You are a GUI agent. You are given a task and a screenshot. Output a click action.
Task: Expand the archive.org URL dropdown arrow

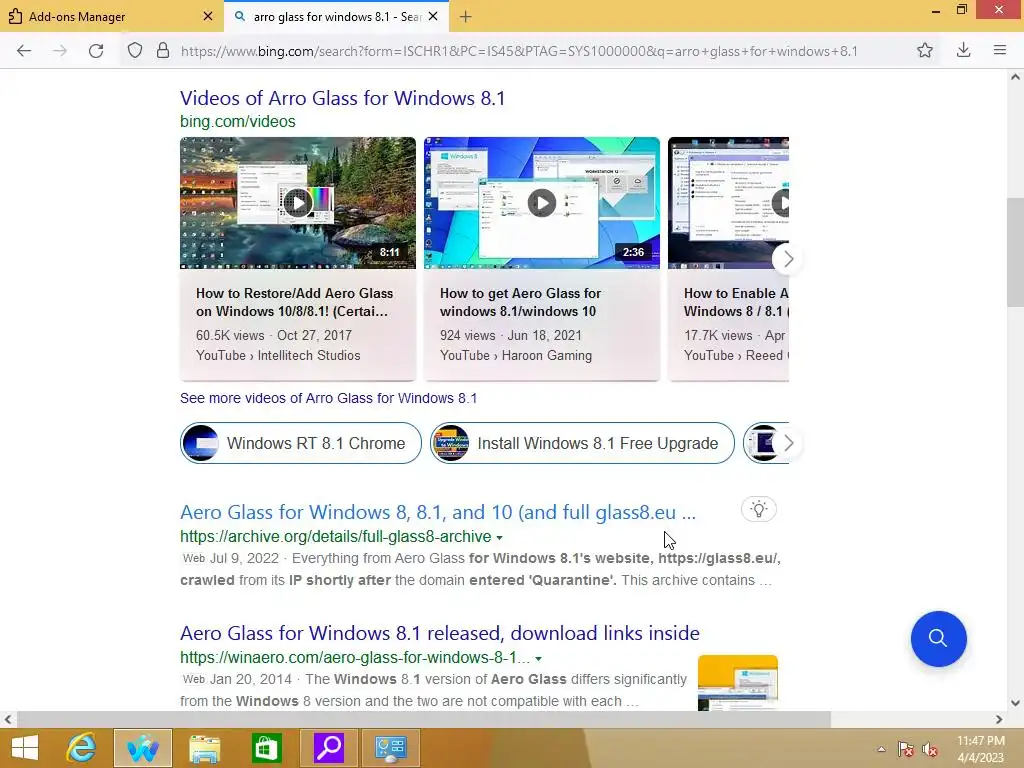pos(500,537)
